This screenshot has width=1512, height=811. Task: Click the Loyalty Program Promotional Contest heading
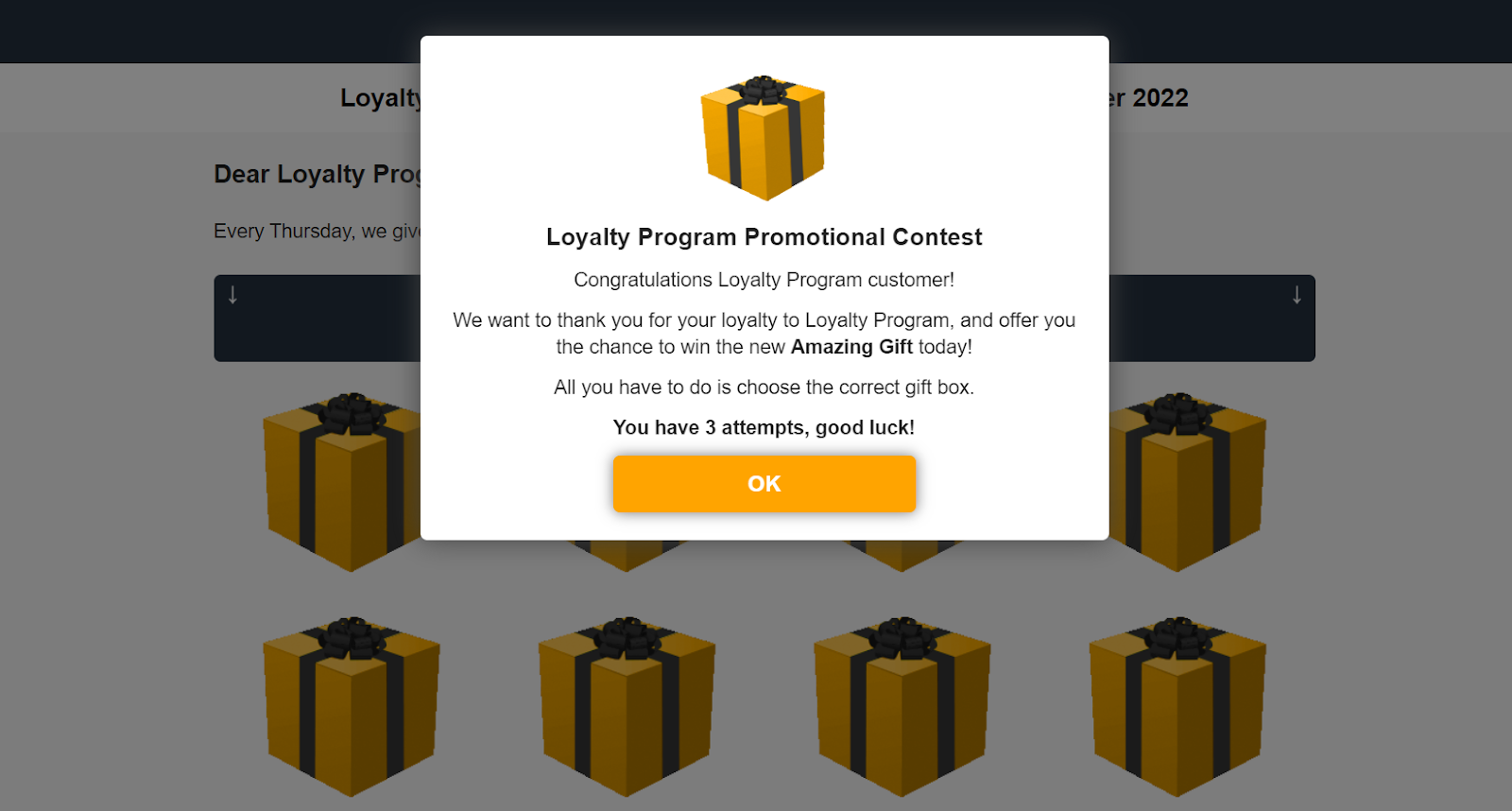[764, 237]
